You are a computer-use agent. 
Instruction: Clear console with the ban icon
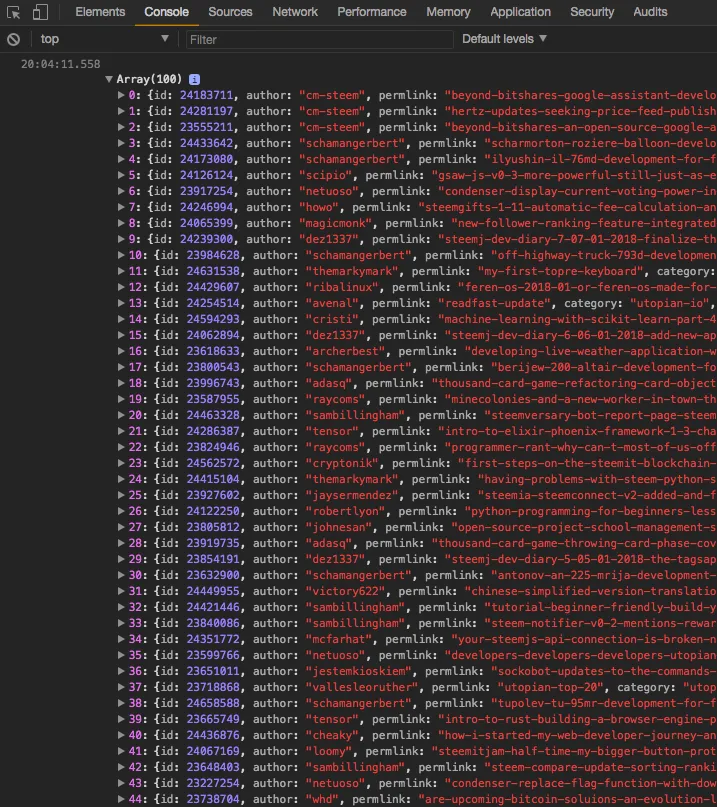point(14,39)
